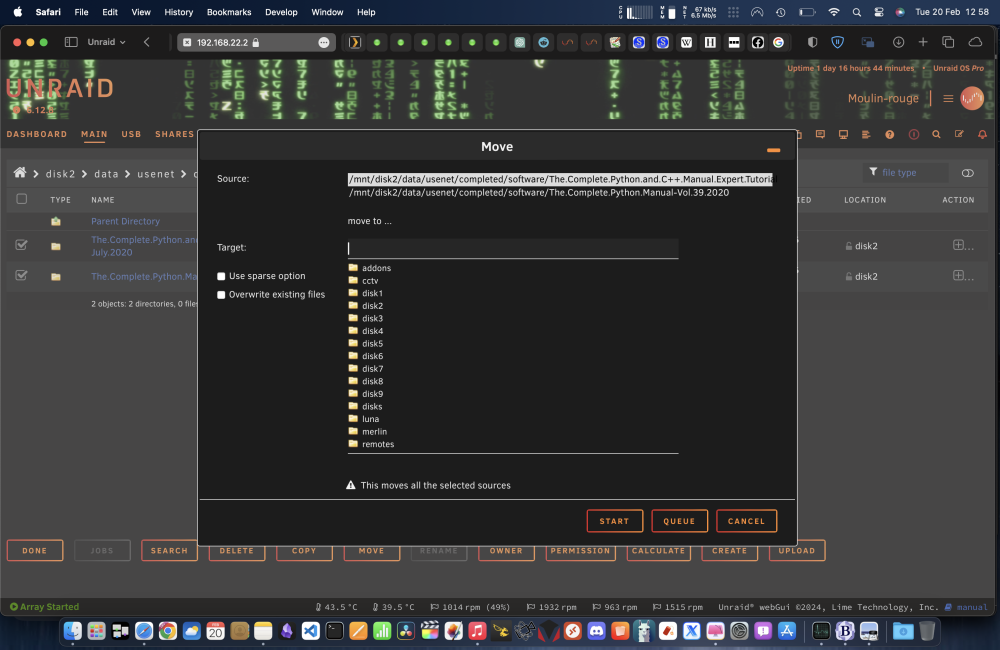1000x650 pixels.
Task: Click the help question mark icon in Unraid header
Action: pyautogui.click(x=889, y=135)
